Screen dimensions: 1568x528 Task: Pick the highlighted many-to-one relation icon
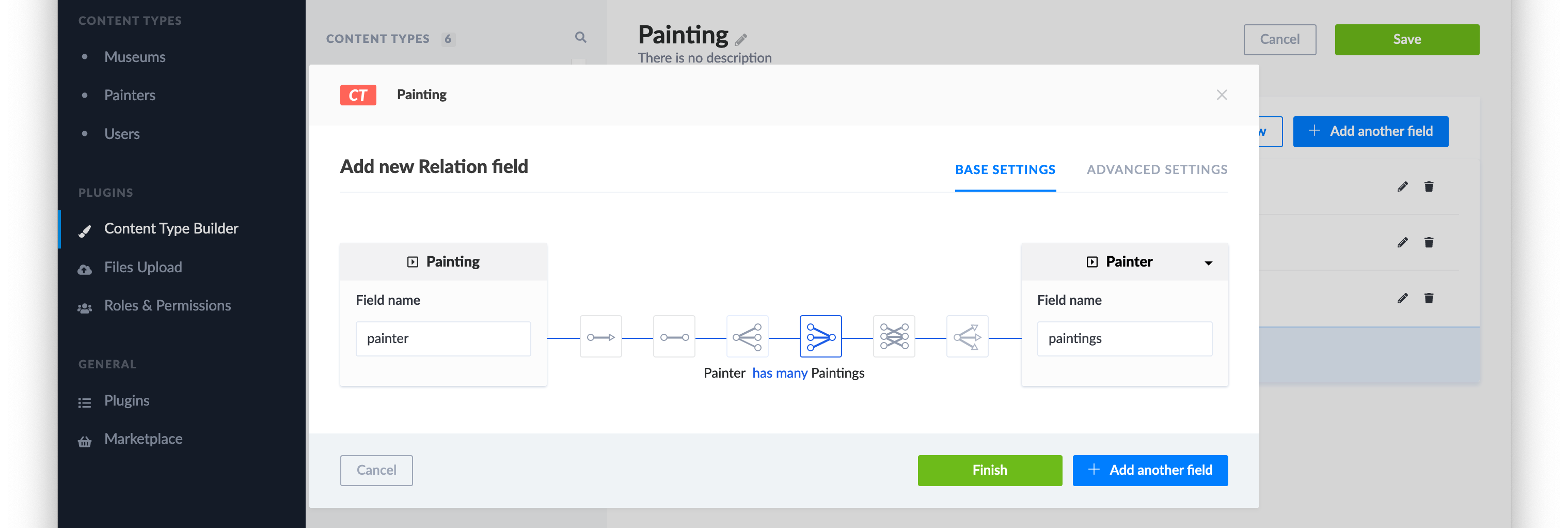[820, 337]
